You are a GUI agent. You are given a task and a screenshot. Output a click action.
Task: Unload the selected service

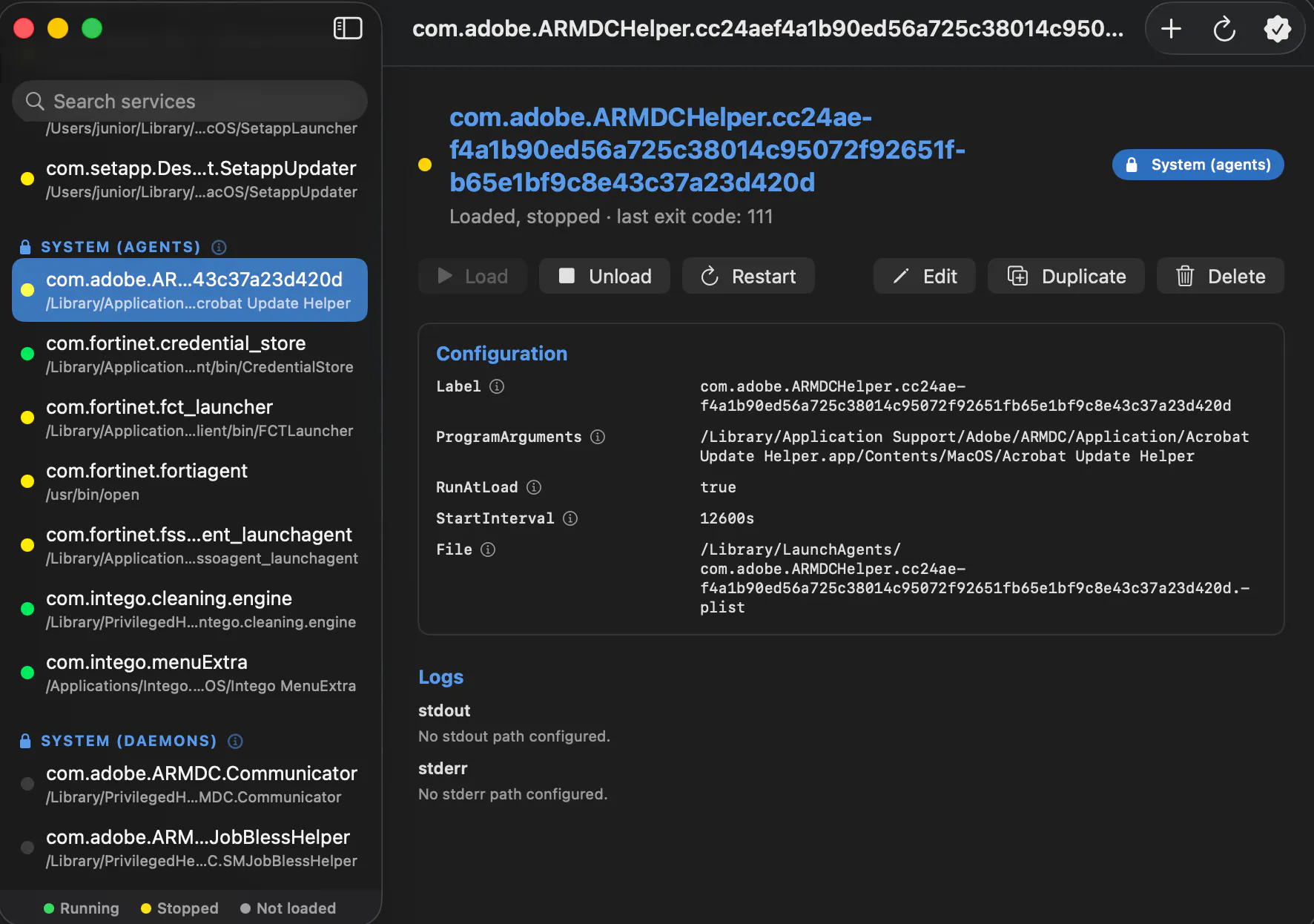pos(604,276)
